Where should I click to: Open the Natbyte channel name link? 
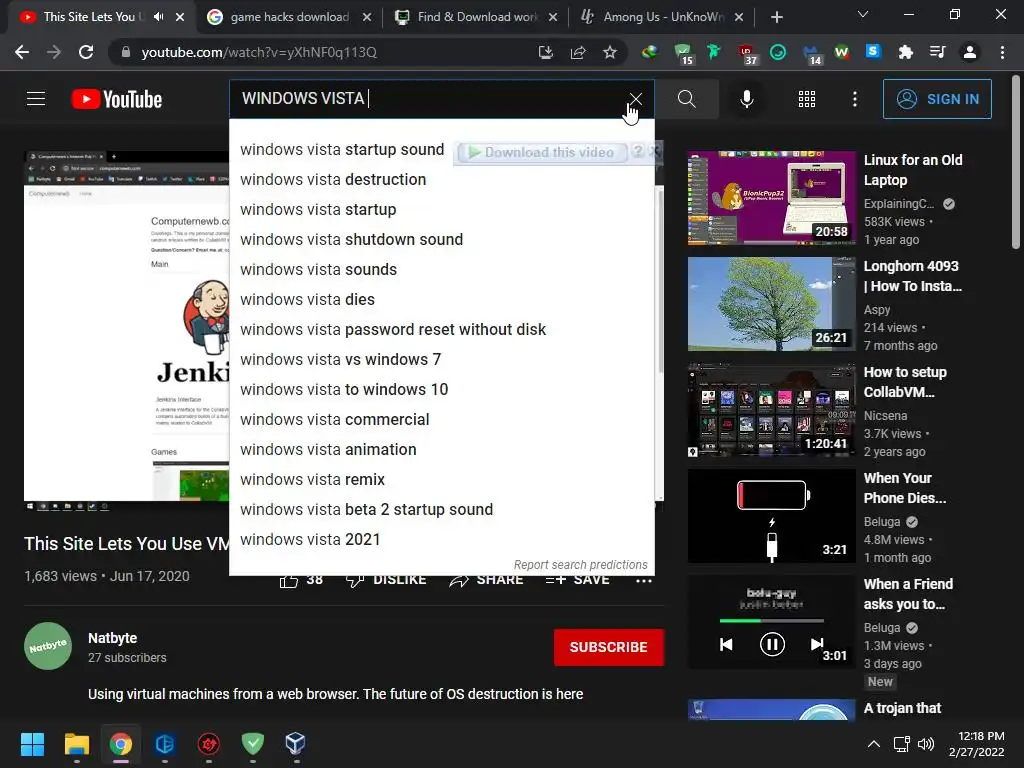pos(112,638)
